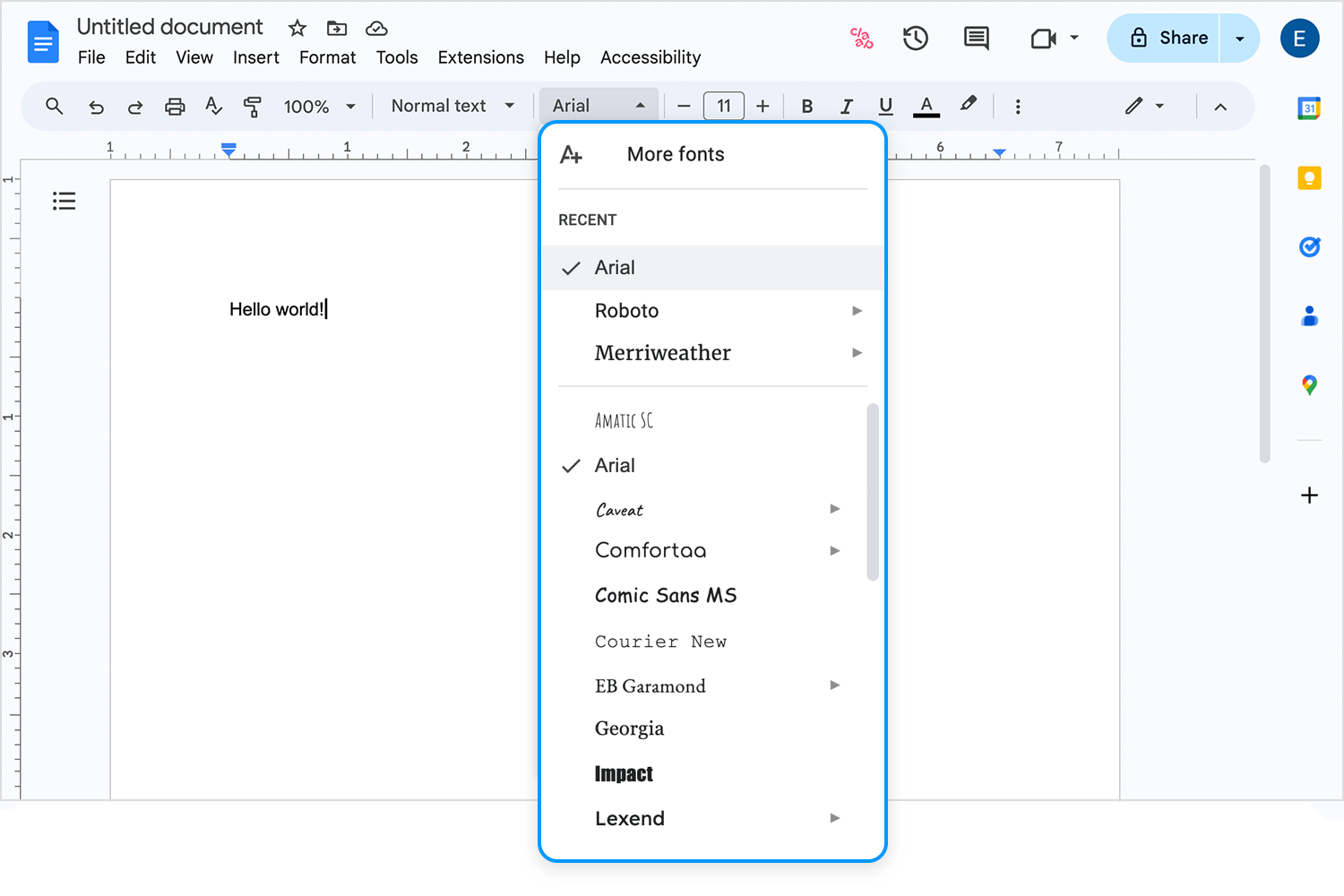Redo the last action
The height and width of the screenshot is (896, 1344).
click(x=135, y=108)
